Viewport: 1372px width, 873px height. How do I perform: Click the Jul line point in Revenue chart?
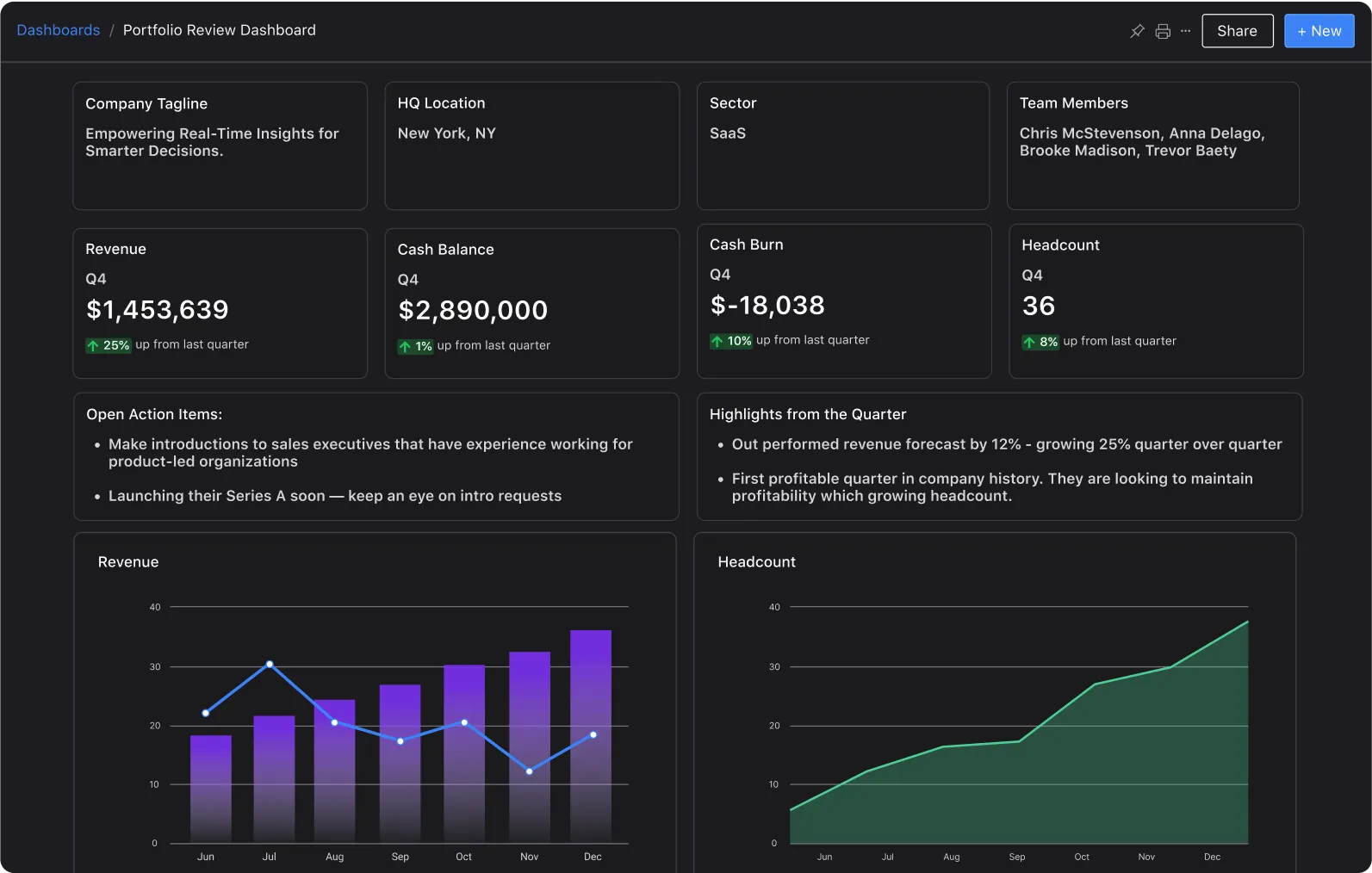[270, 664]
